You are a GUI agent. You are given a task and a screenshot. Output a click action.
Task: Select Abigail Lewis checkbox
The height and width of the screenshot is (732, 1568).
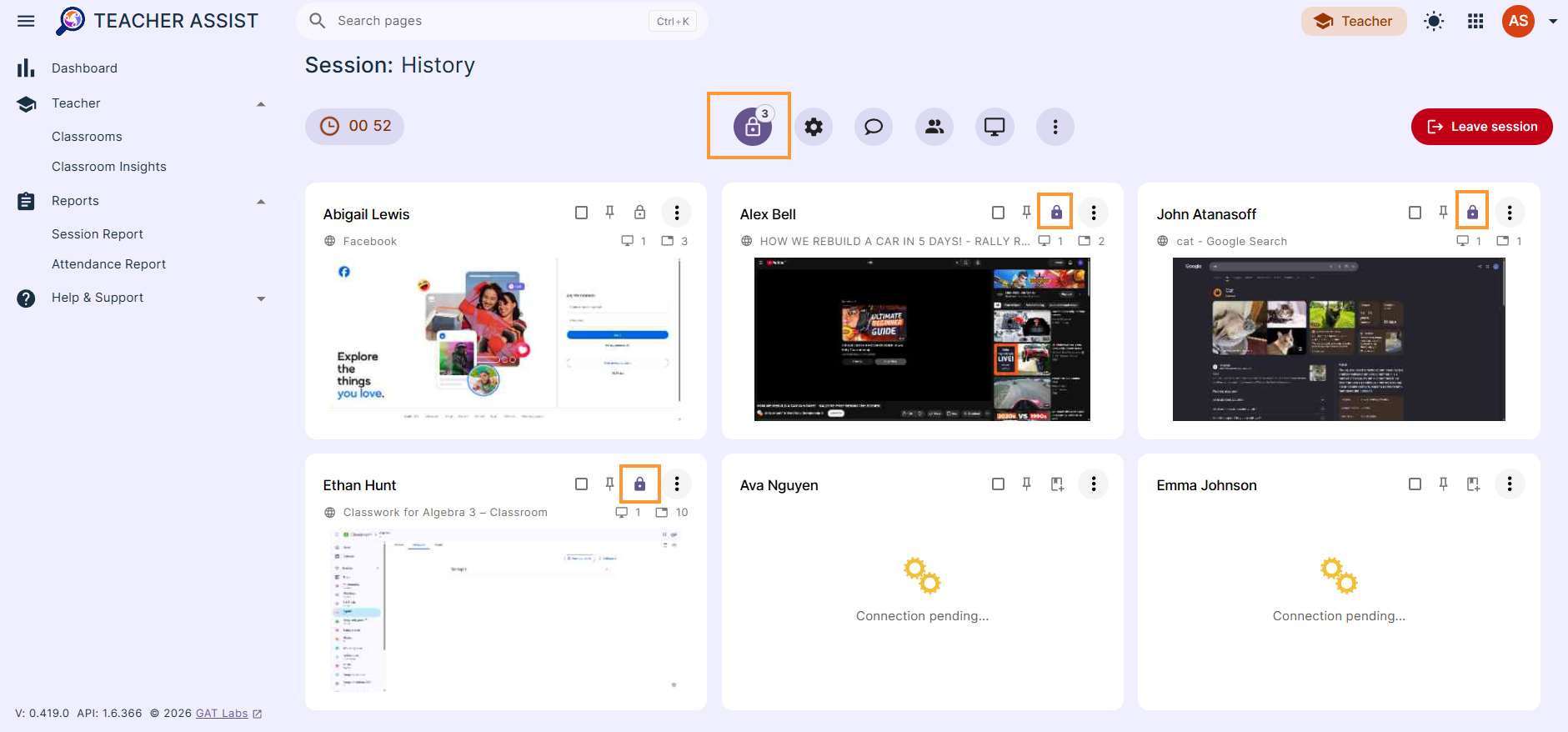tap(581, 213)
